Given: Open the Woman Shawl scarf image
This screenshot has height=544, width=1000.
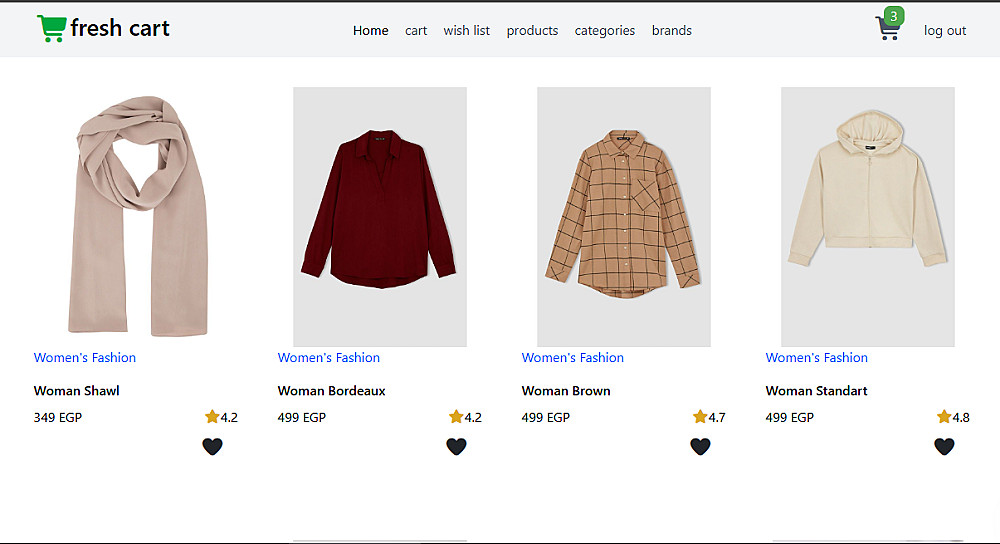Looking at the screenshot, I should [x=136, y=216].
